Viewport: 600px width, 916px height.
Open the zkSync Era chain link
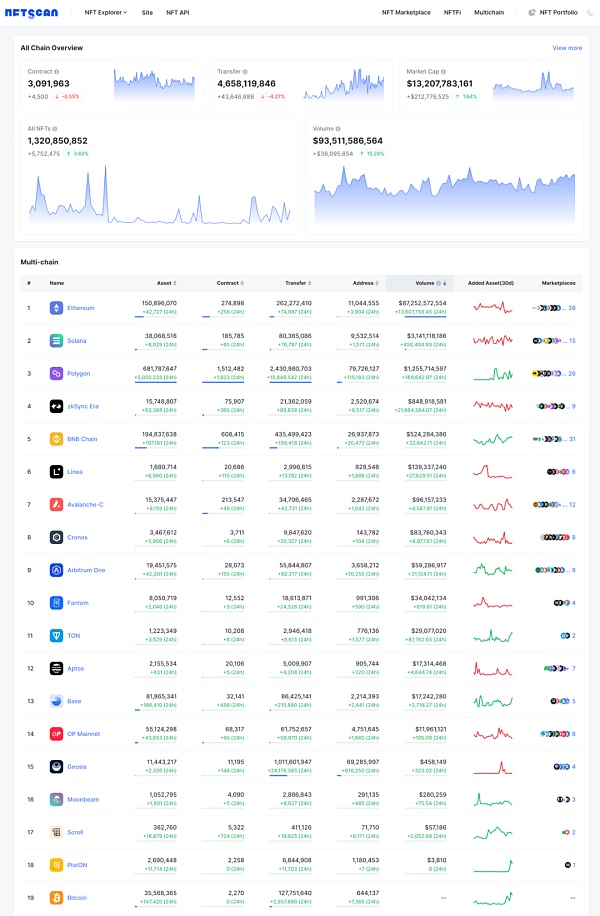[x=83, y=406]
